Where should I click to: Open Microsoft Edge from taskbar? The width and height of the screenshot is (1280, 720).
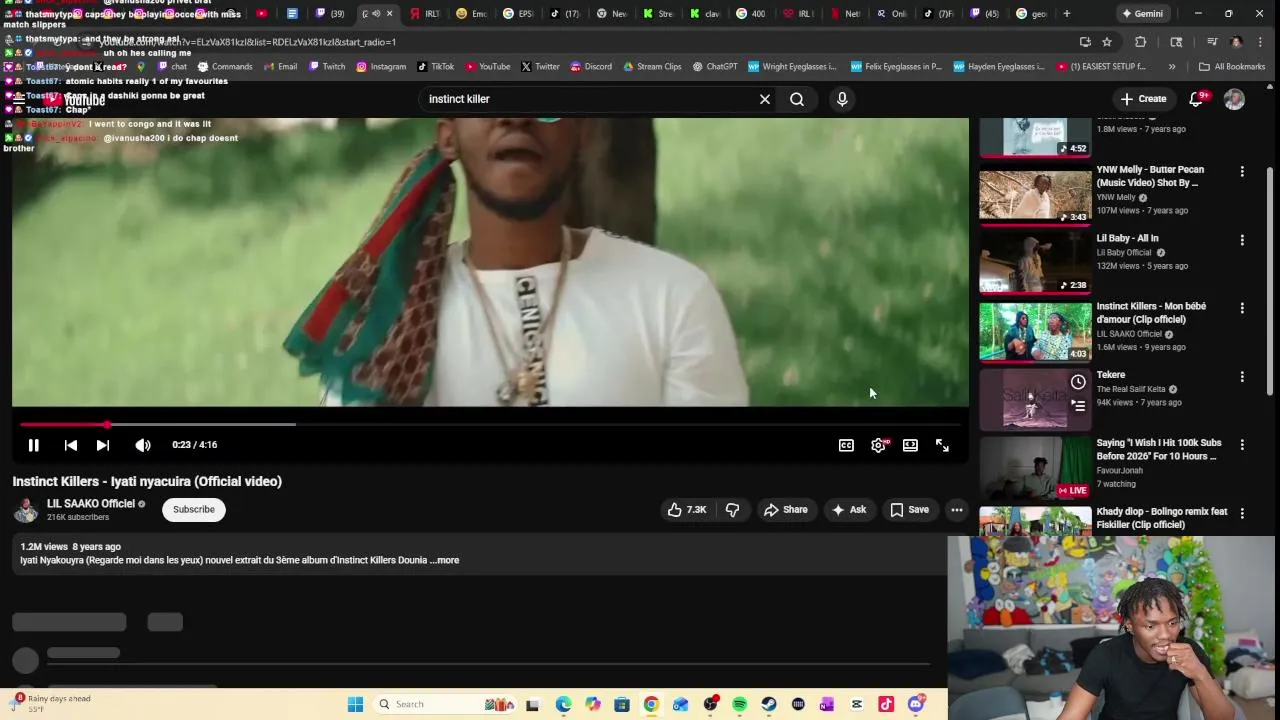[x=563, y=704]
